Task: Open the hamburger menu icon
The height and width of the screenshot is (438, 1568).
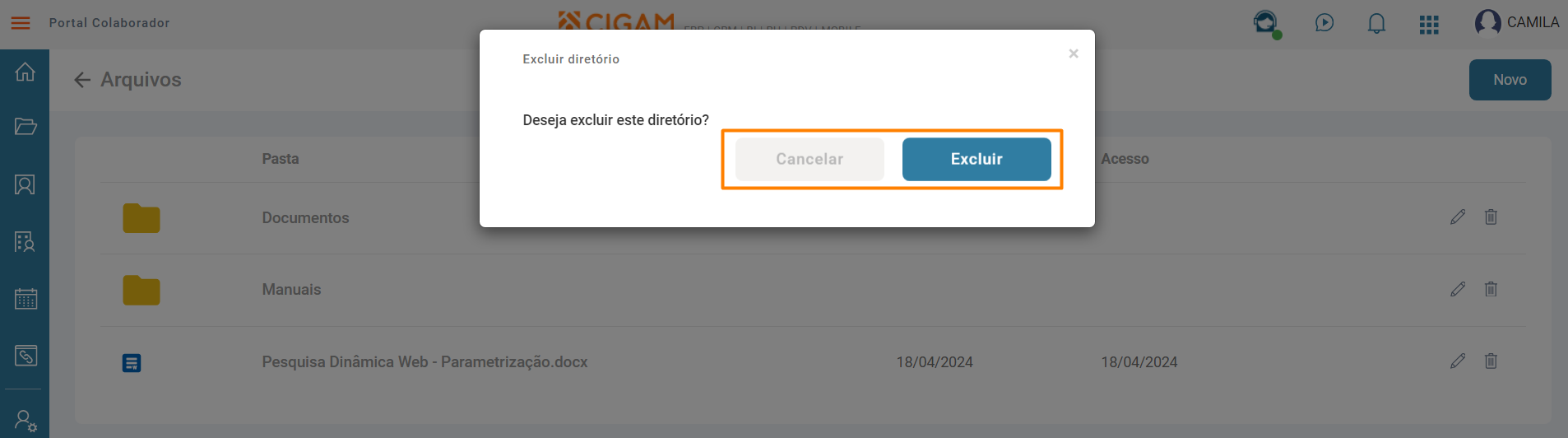Action: point(21,23)
